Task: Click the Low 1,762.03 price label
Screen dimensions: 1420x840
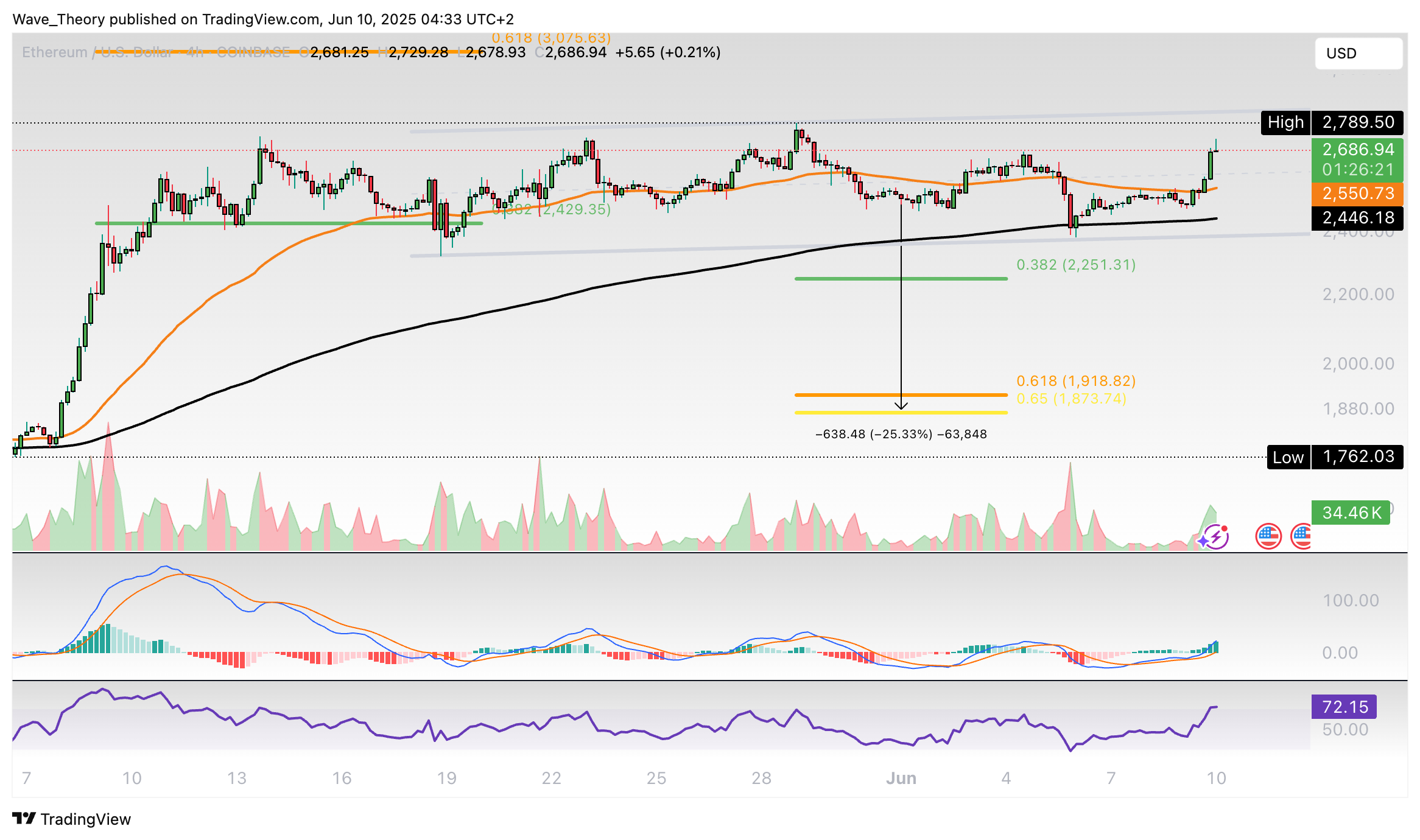Action: 1335,457
